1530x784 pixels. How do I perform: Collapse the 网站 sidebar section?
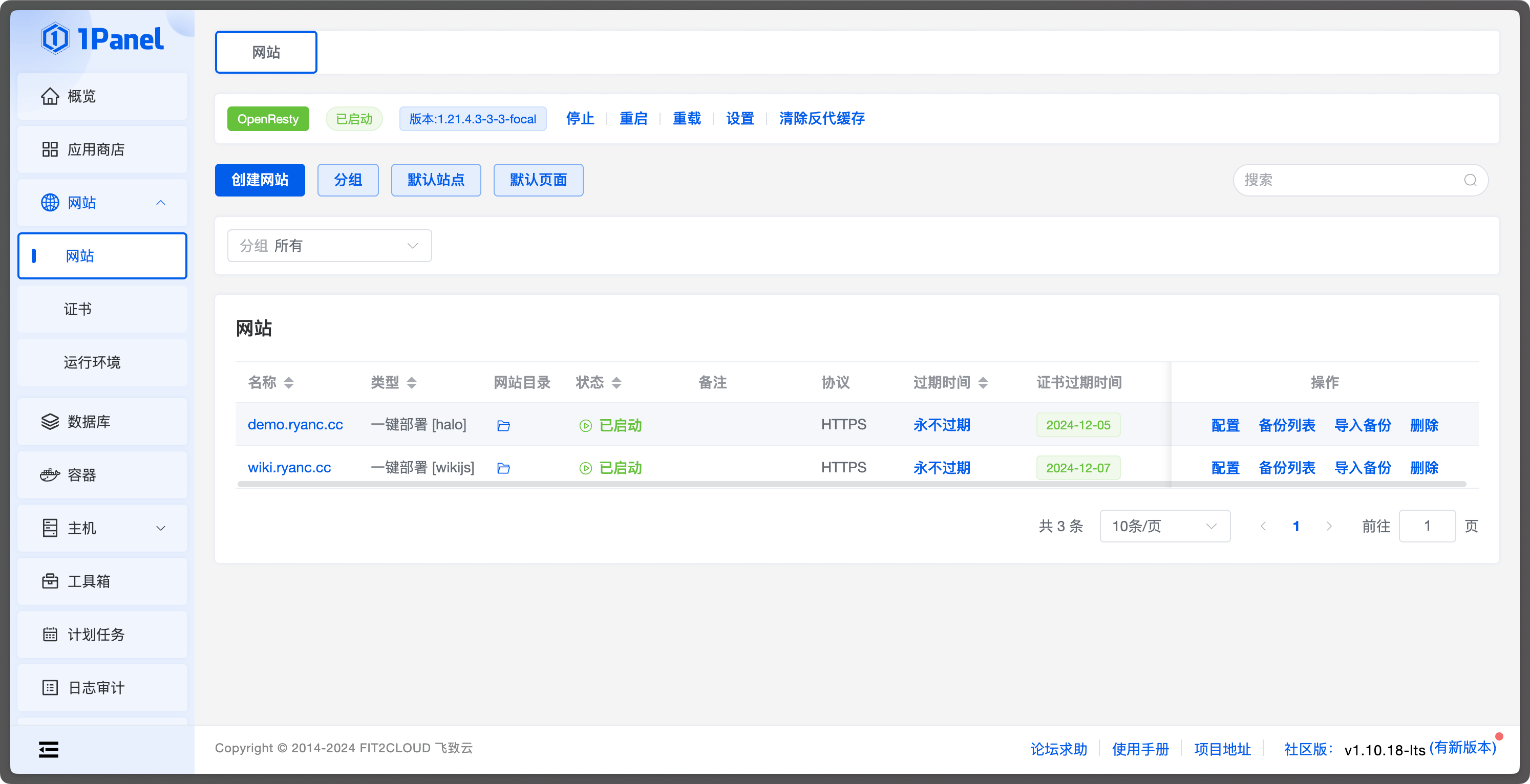pos(160,202)
